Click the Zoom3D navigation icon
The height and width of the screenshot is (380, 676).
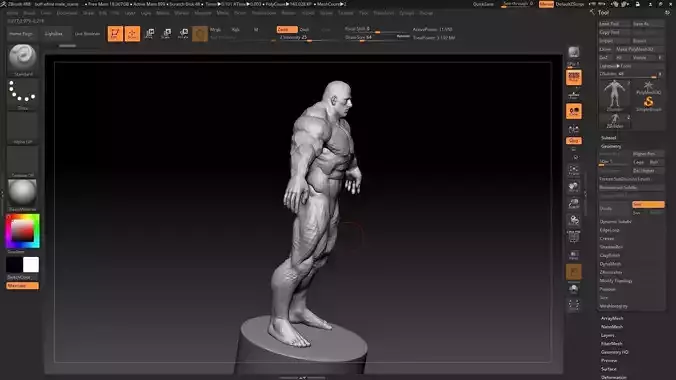573,203
